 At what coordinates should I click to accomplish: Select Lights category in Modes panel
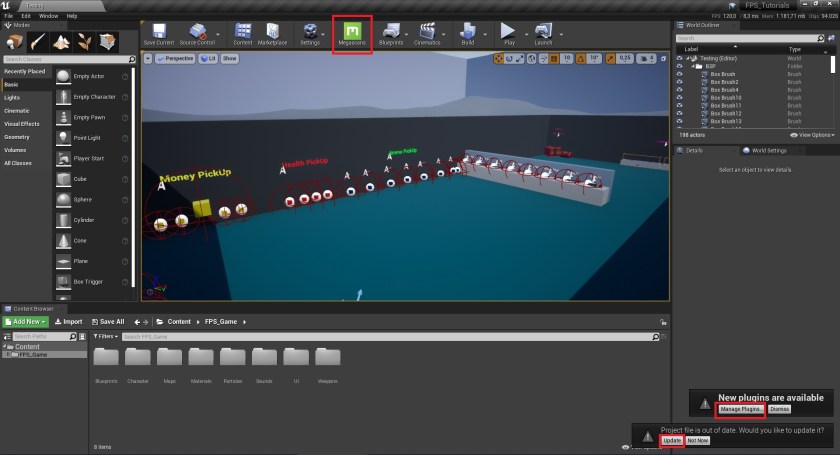point(12,97)
